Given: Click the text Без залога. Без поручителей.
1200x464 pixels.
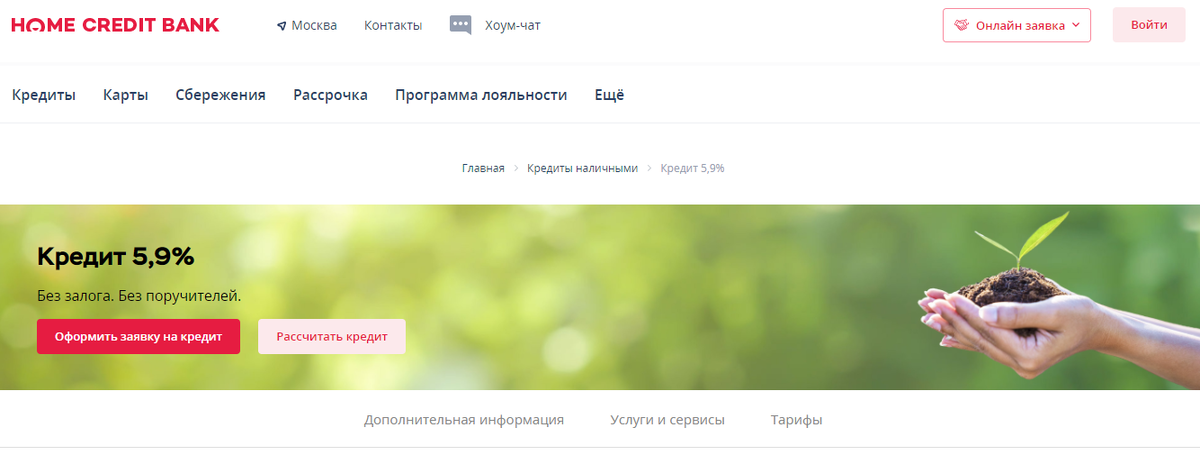Looking at the screenshot, I should pos(139,296).
